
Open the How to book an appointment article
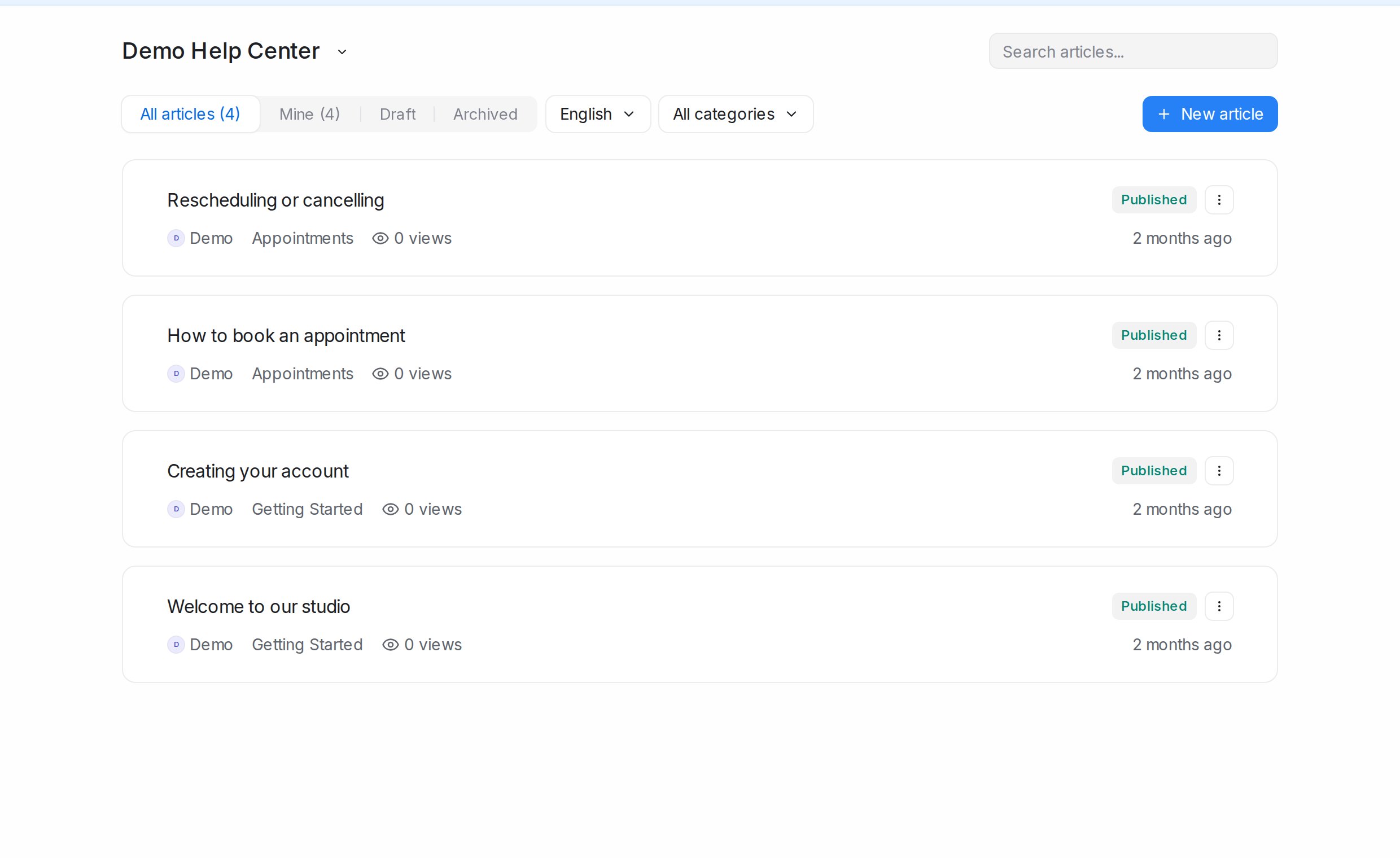click(286, 336)
